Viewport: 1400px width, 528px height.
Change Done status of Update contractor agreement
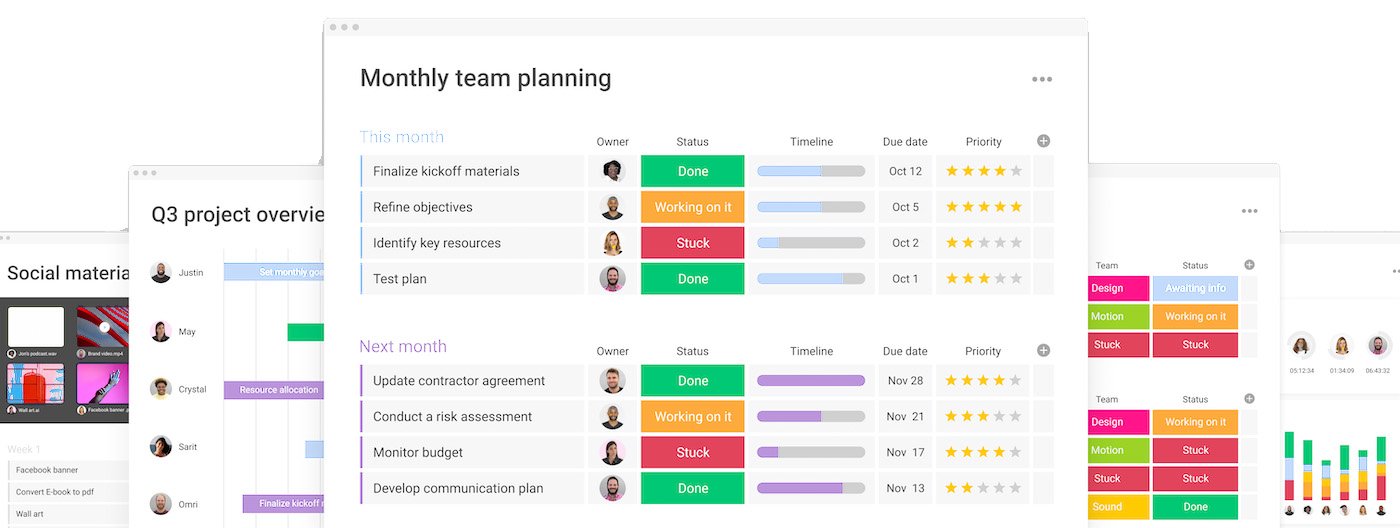(x=692, y=380)
